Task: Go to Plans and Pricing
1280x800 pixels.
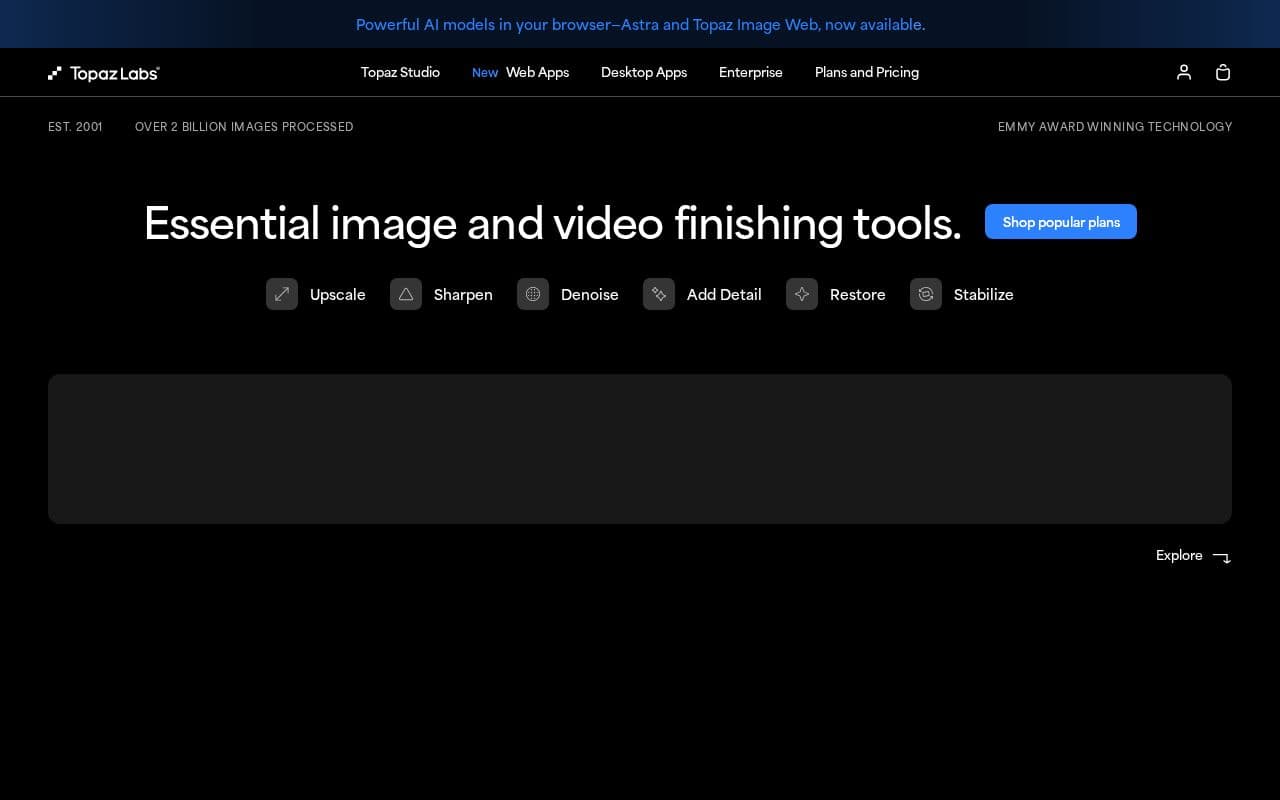Action: (867, 72)
